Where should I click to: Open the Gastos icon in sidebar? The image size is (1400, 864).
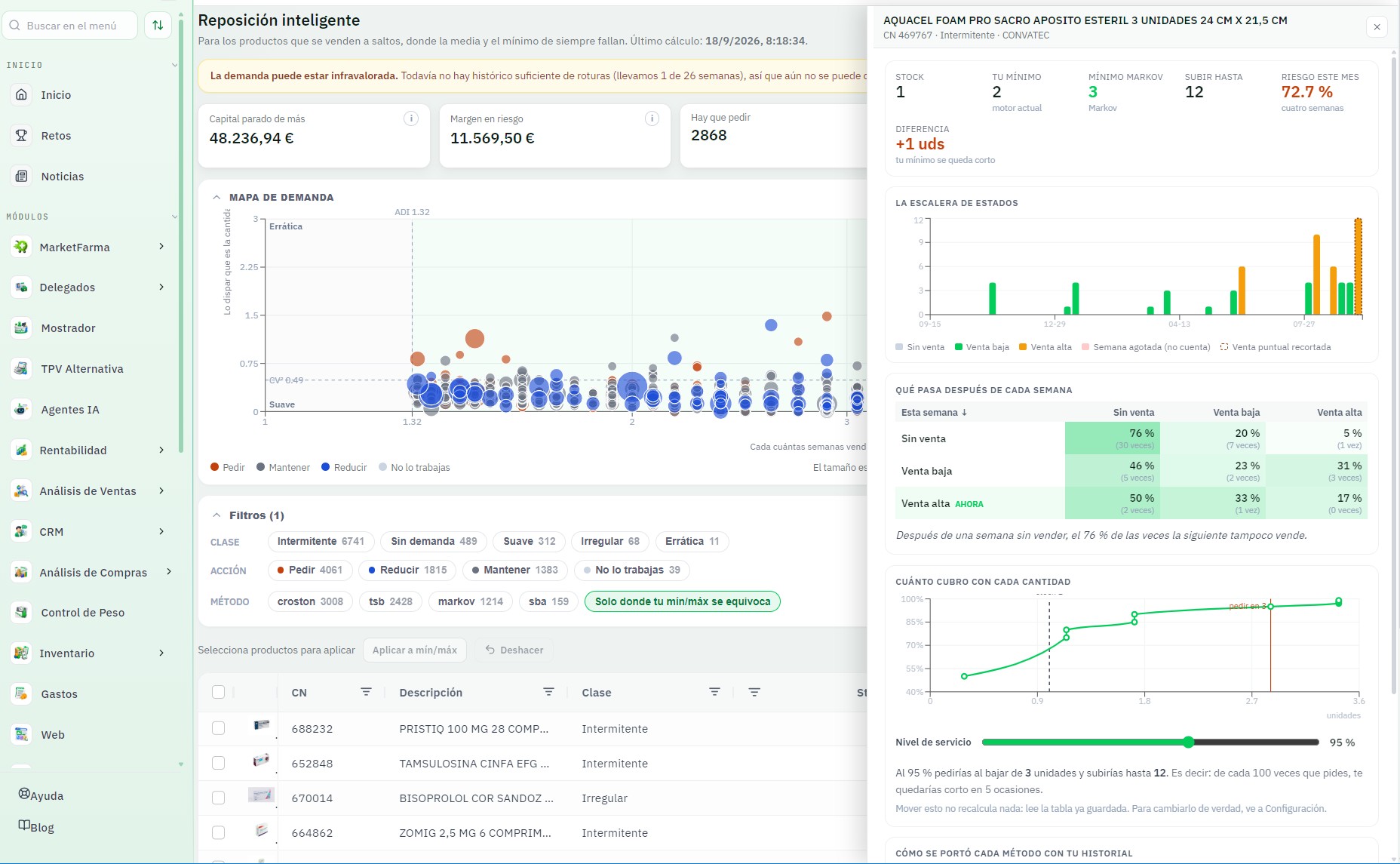pos(21,694)
